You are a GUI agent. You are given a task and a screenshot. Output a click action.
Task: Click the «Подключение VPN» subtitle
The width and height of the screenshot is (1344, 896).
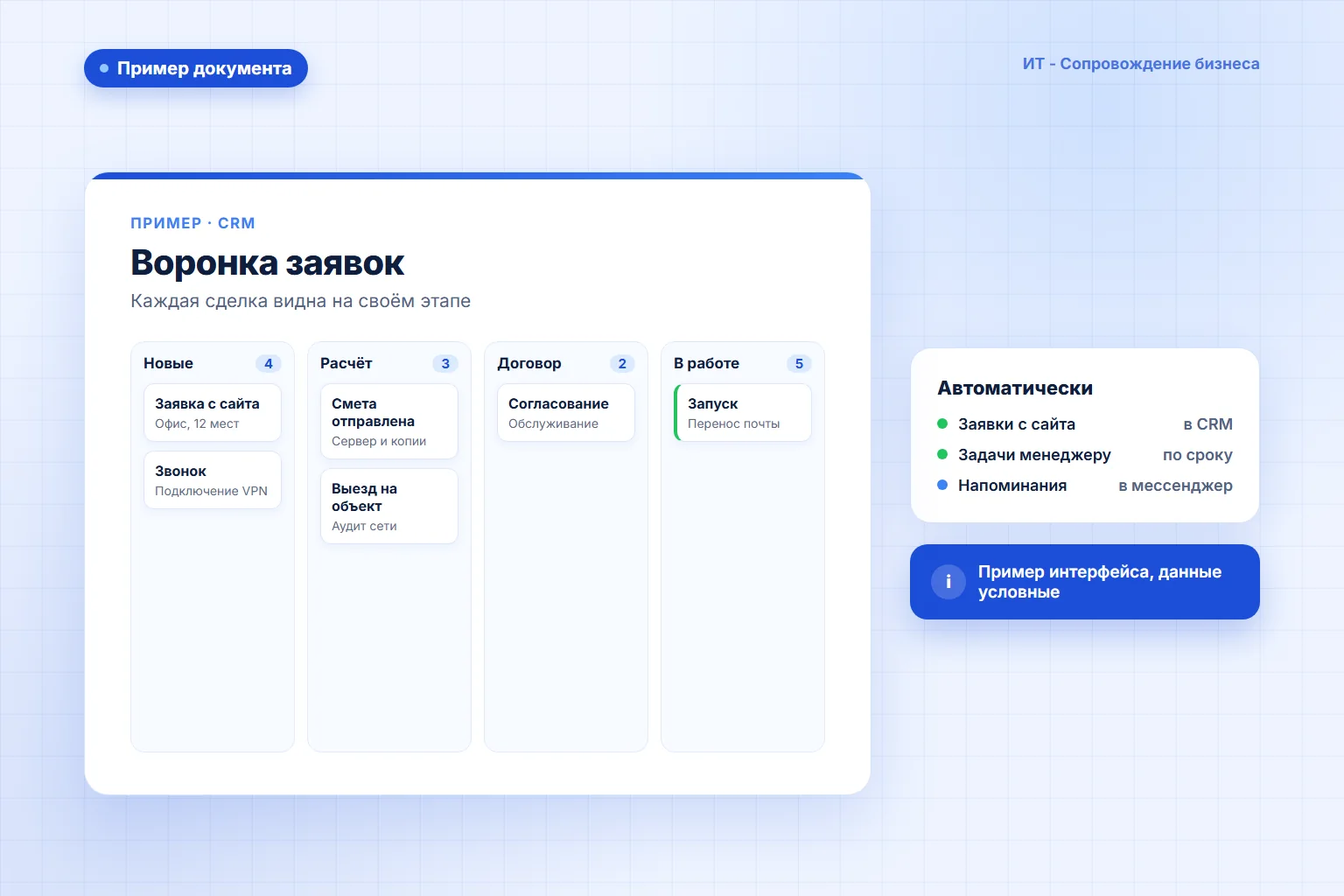point(211,491)
